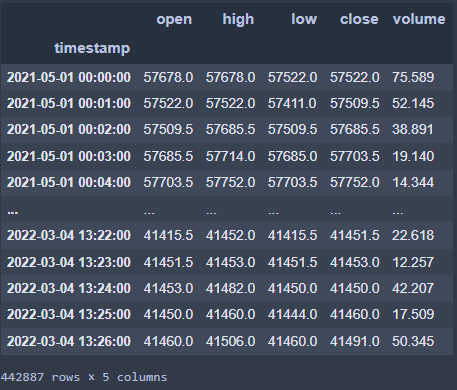Click high value 41506.0
The width and height of the screenshot is (457, 390).
tap(230, 341)
